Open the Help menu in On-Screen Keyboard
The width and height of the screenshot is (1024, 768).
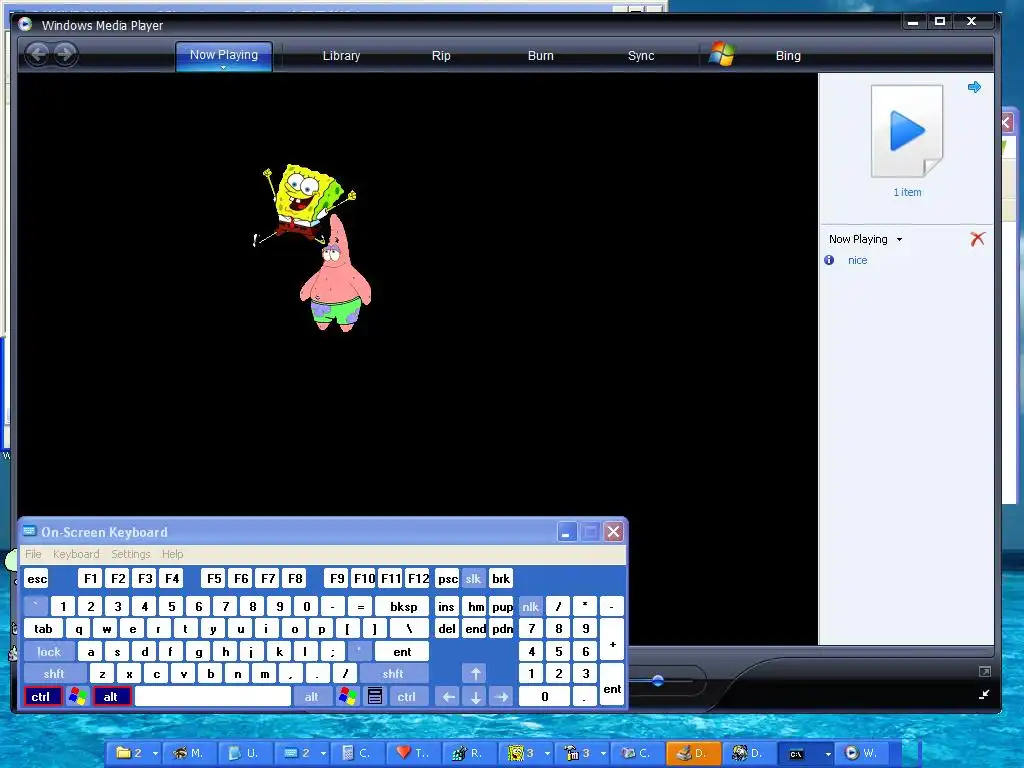pos(172,554)
